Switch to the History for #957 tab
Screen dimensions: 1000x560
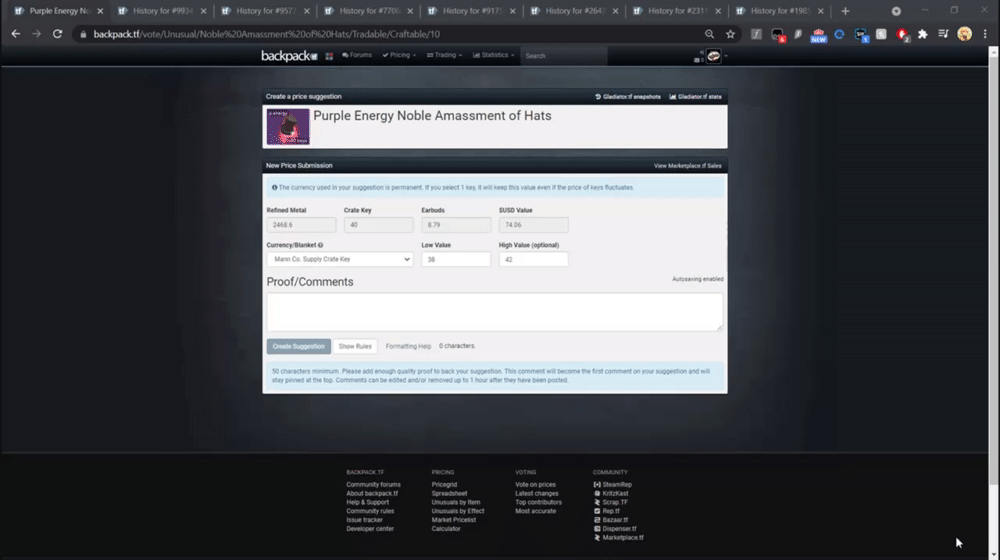263,11
